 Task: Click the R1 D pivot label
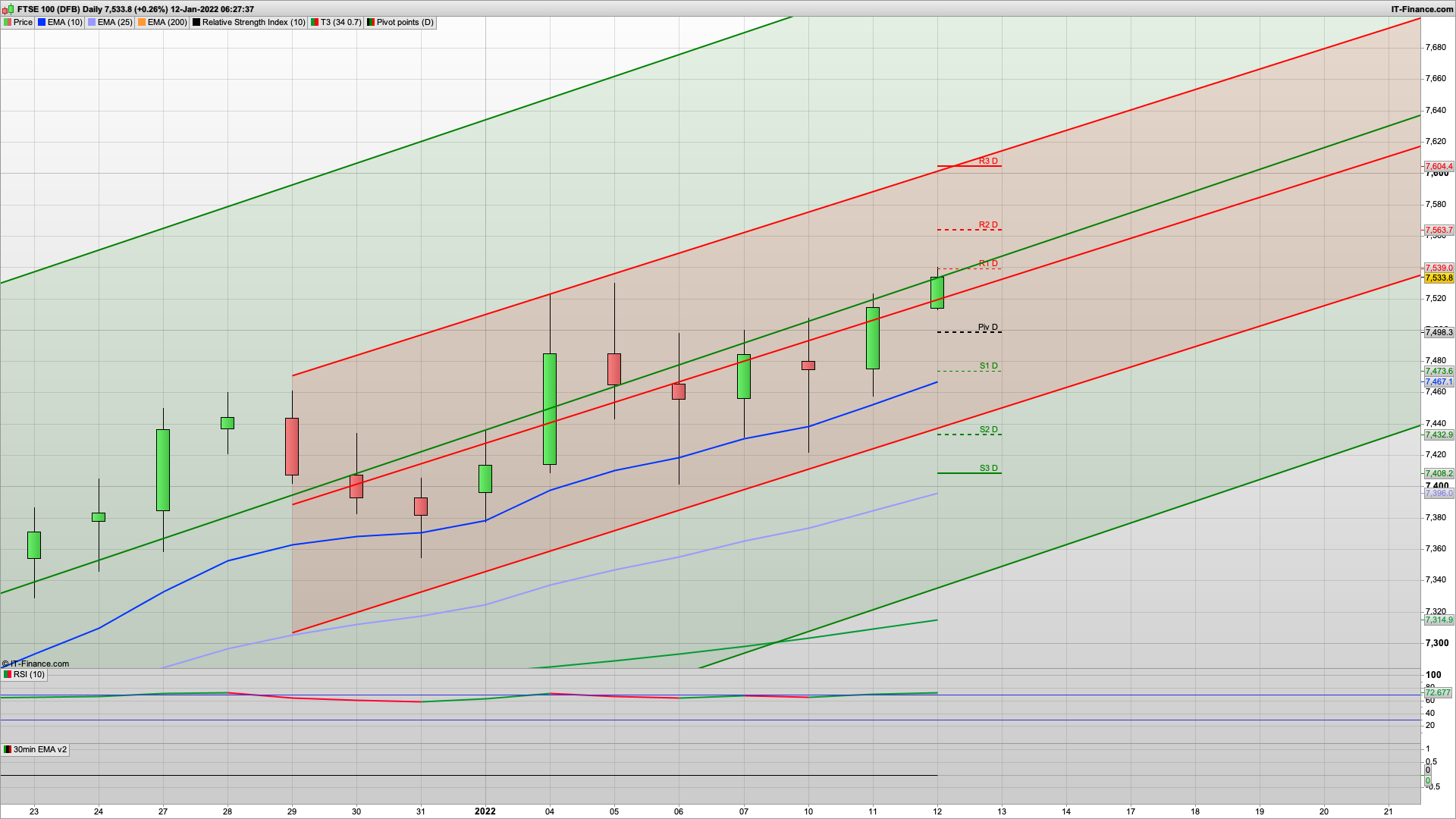(988, 263)
